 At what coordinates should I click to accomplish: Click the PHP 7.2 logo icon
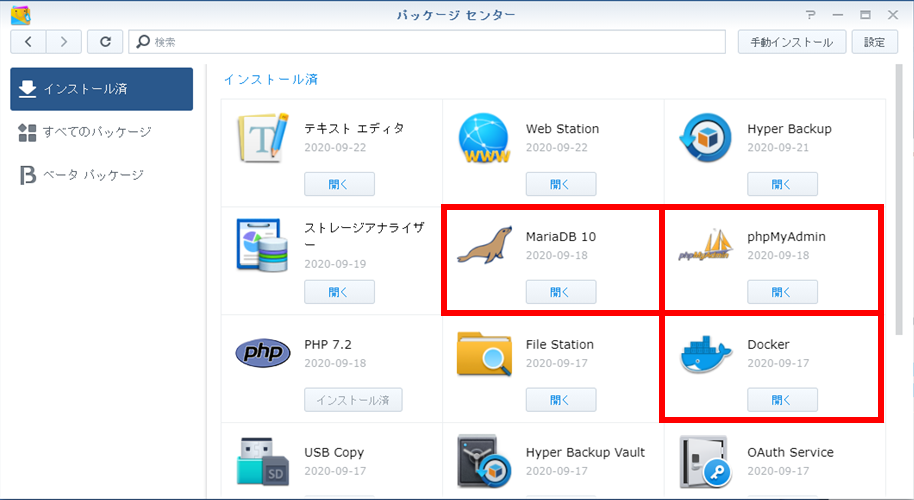(263, 353)
